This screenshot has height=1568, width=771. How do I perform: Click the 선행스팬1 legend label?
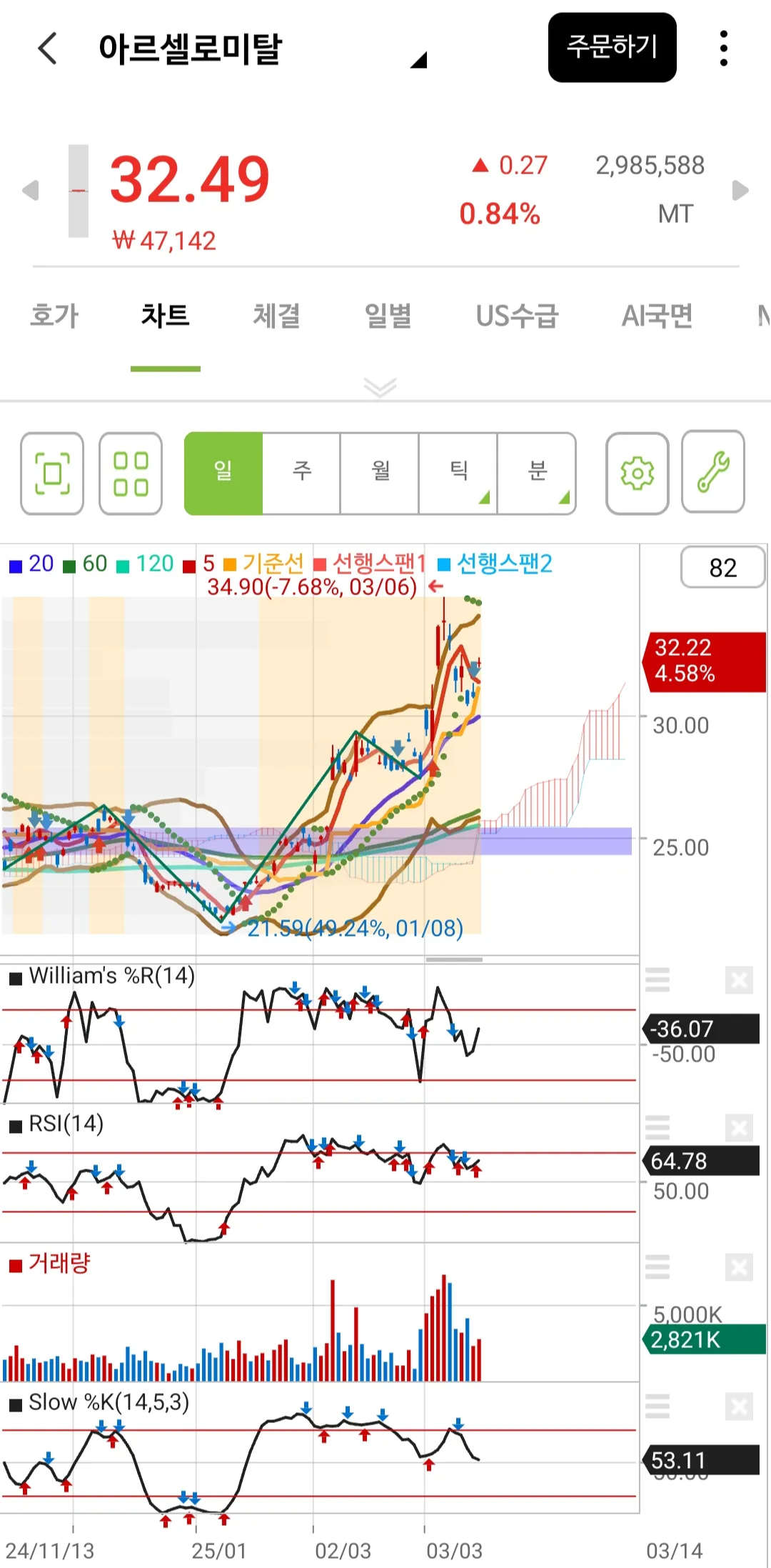(370, 564)
